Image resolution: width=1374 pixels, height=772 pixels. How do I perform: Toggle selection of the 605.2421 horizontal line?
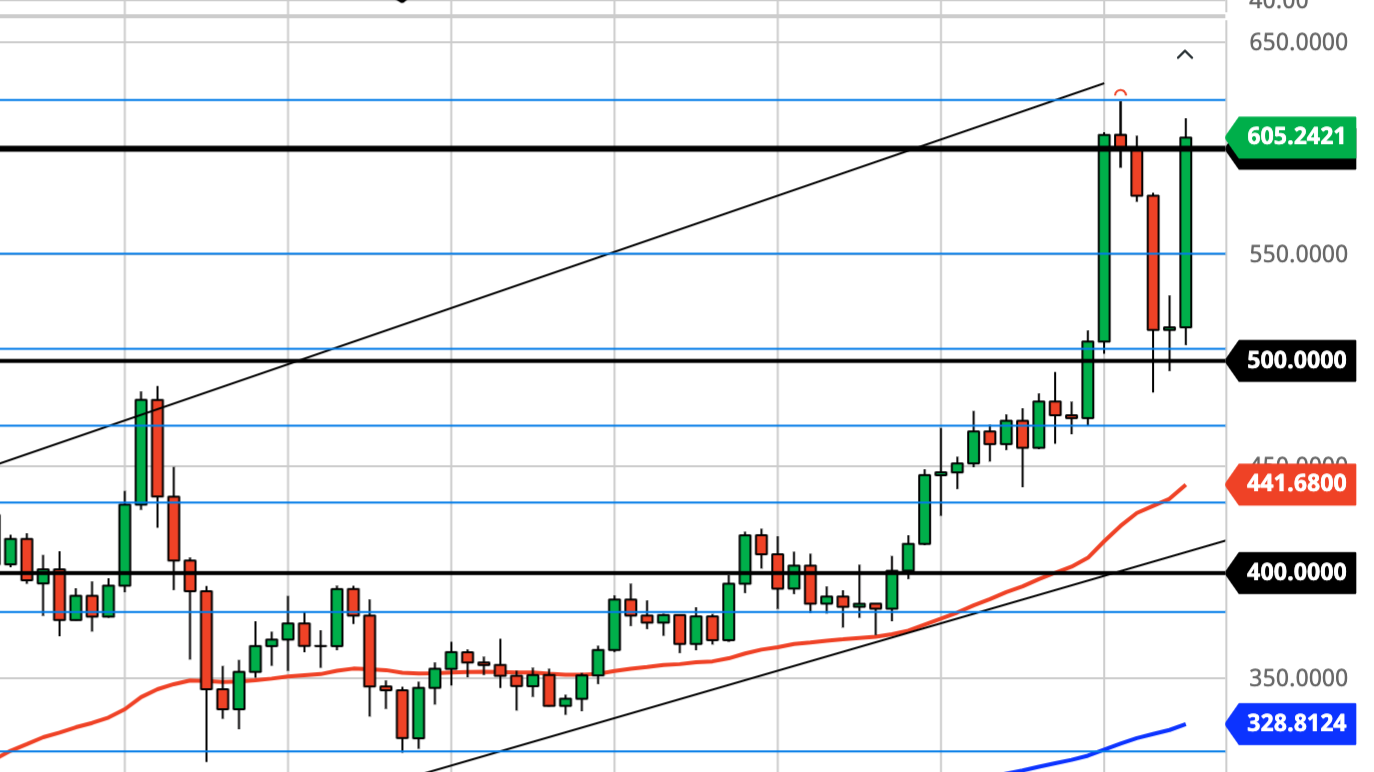[x=600, y=149]
